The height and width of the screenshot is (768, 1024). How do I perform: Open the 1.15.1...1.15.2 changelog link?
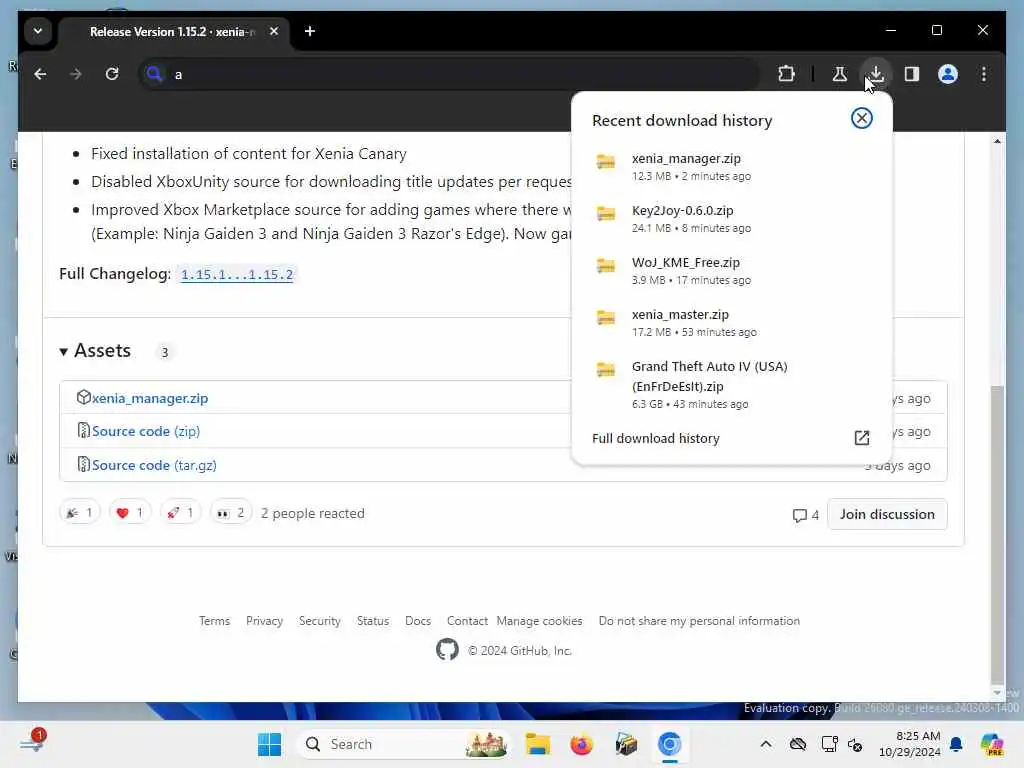(x=237, y=274)
